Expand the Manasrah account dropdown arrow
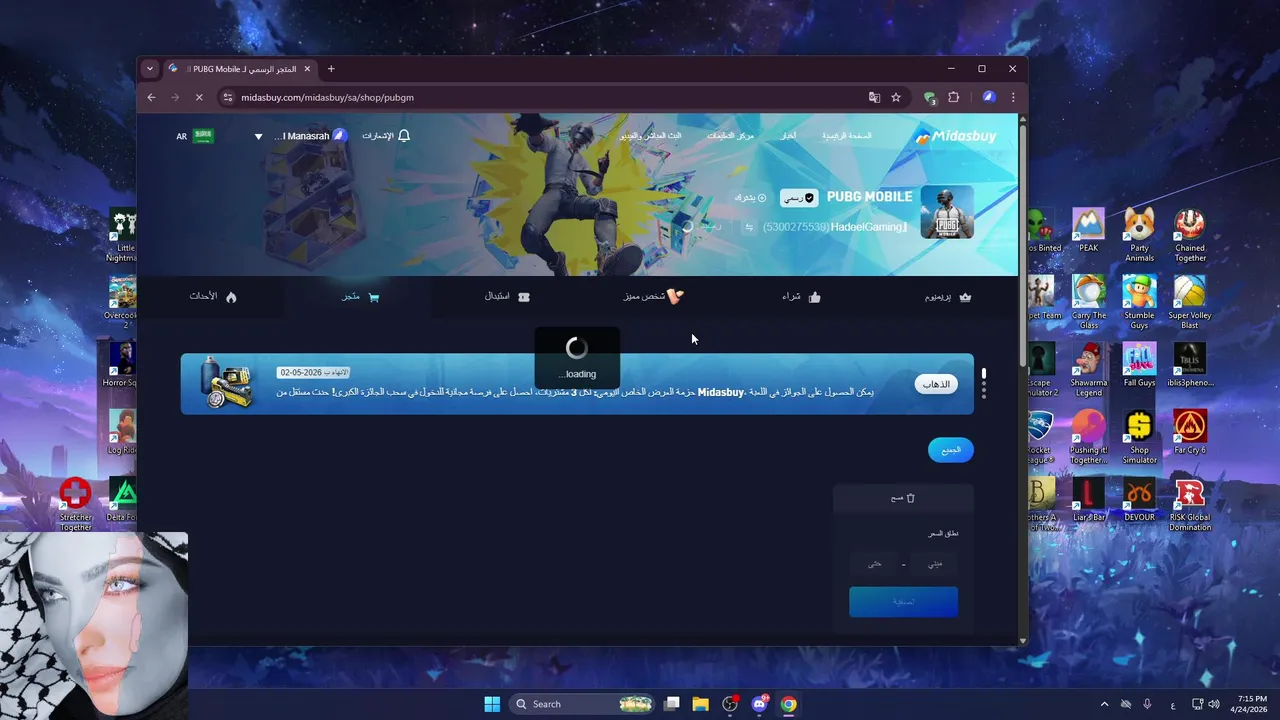The width and height of the screenshot is (1280, 720). [x=258, y=136]
